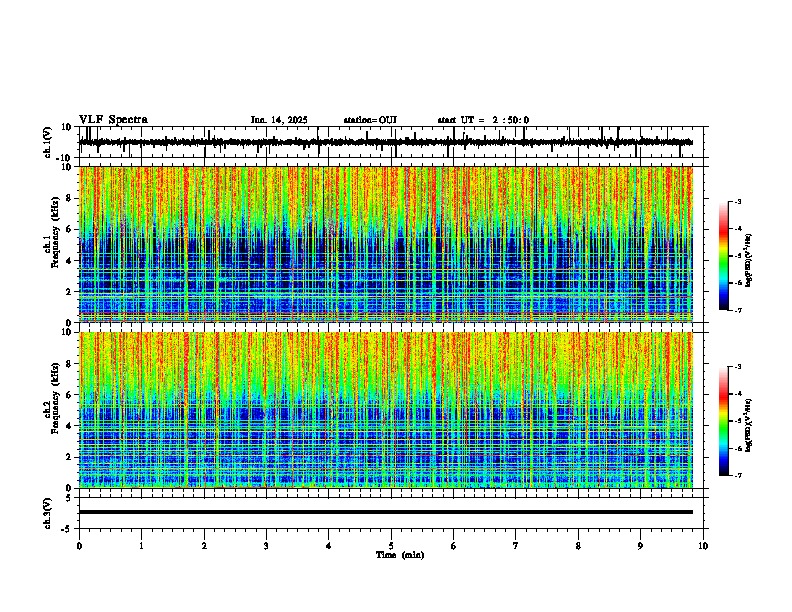The height and width of the screenshot is (612, 792).
Task: Click the 'station=OUJ' header text
Action: (370, 120)
